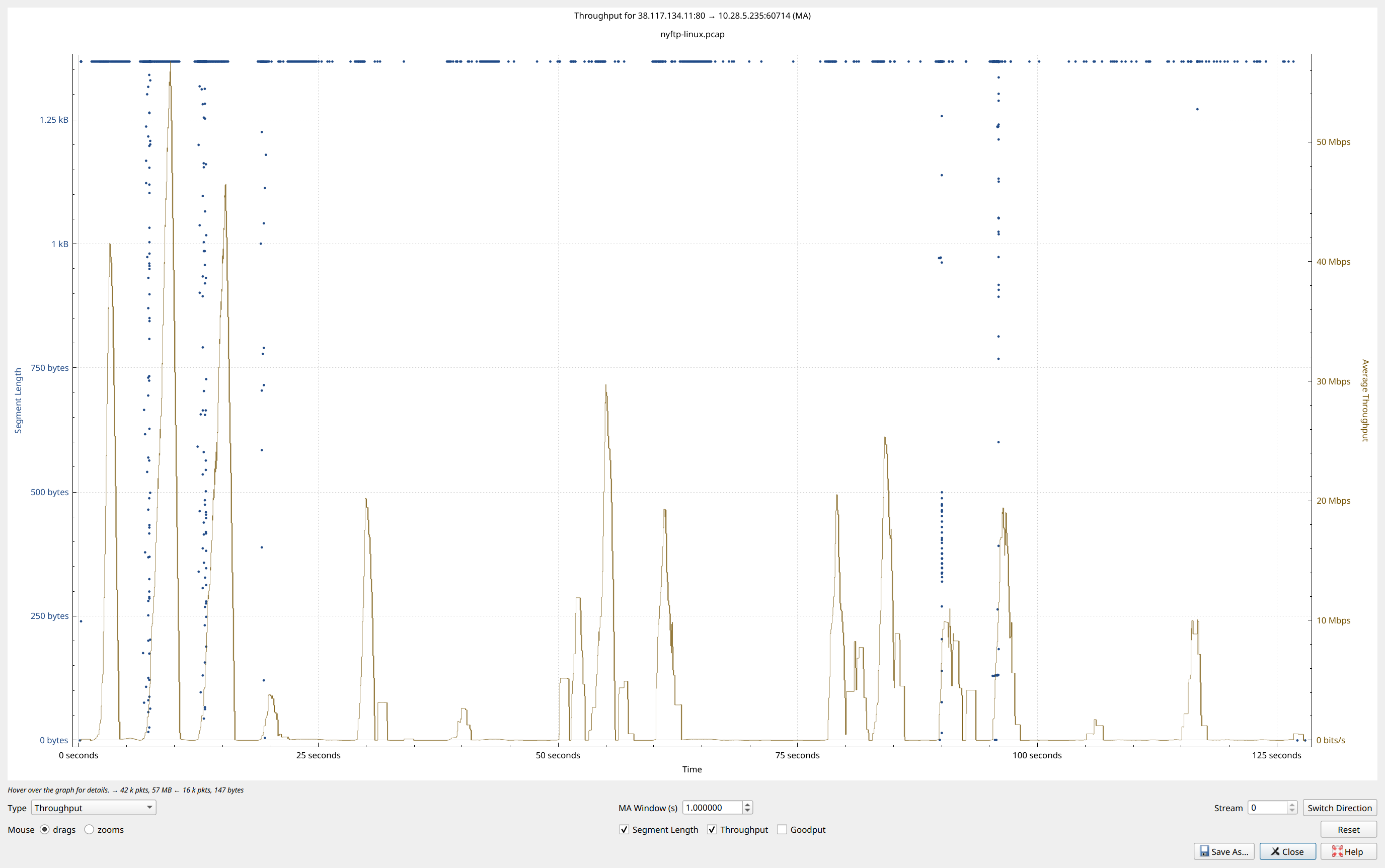Screen dimensions: 1385x868
Task: Click the 25 seconds time tick label
Action: point(319,755)
